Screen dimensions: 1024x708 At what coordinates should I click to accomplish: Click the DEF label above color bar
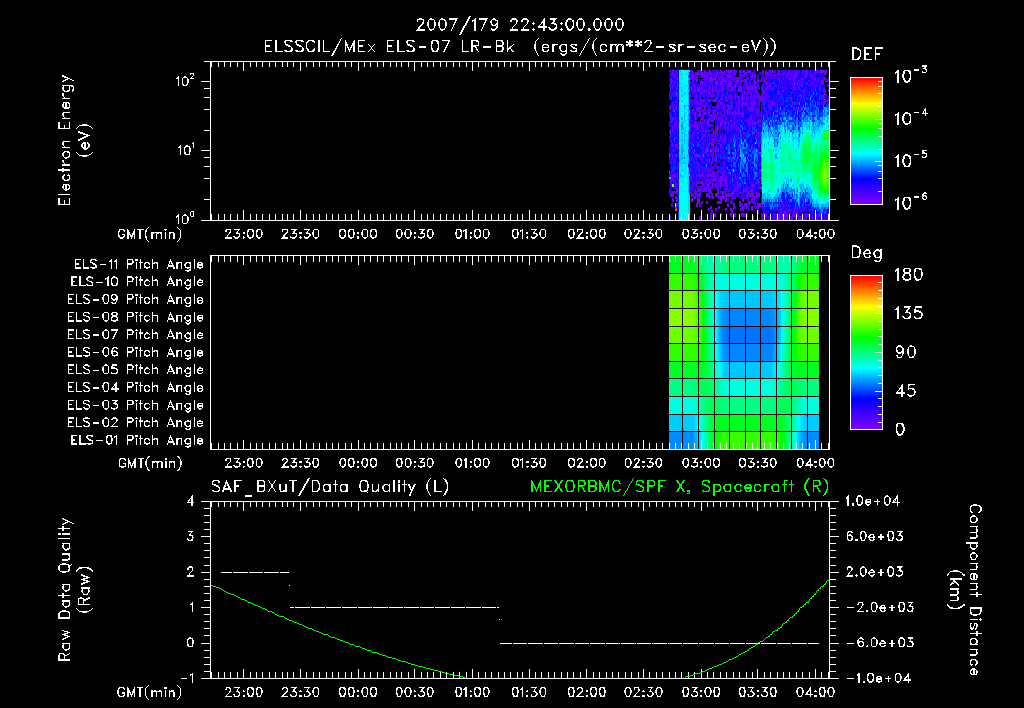coord(867,54)
